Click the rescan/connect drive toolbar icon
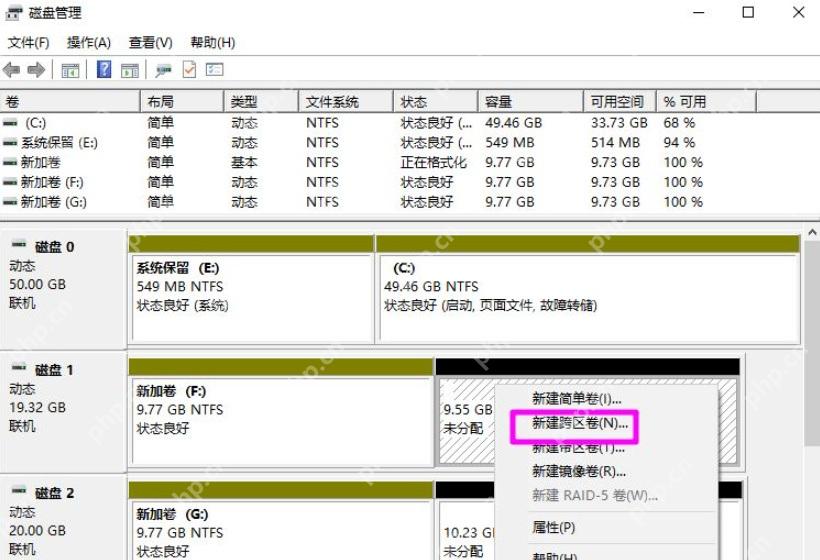This screenshot has width=820, height=560. [163, 70]
